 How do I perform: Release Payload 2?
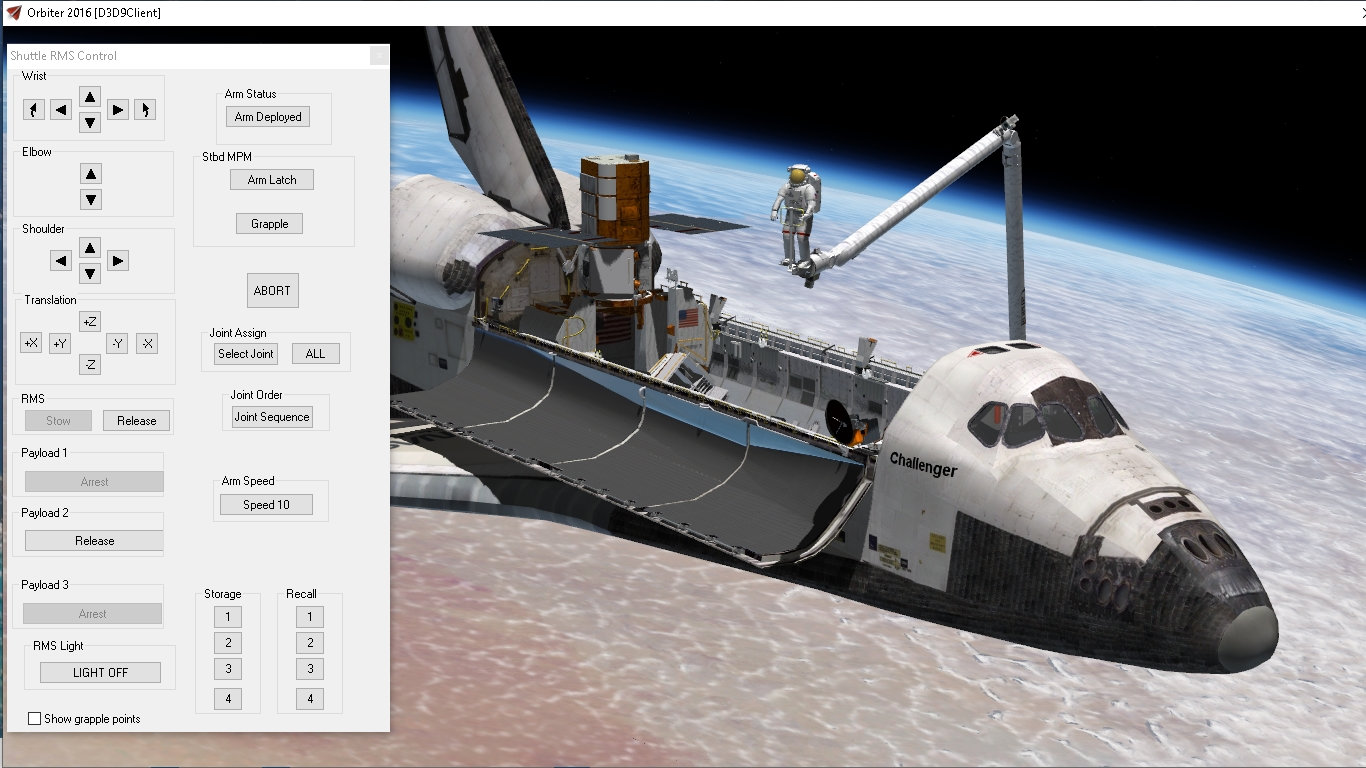94,541
